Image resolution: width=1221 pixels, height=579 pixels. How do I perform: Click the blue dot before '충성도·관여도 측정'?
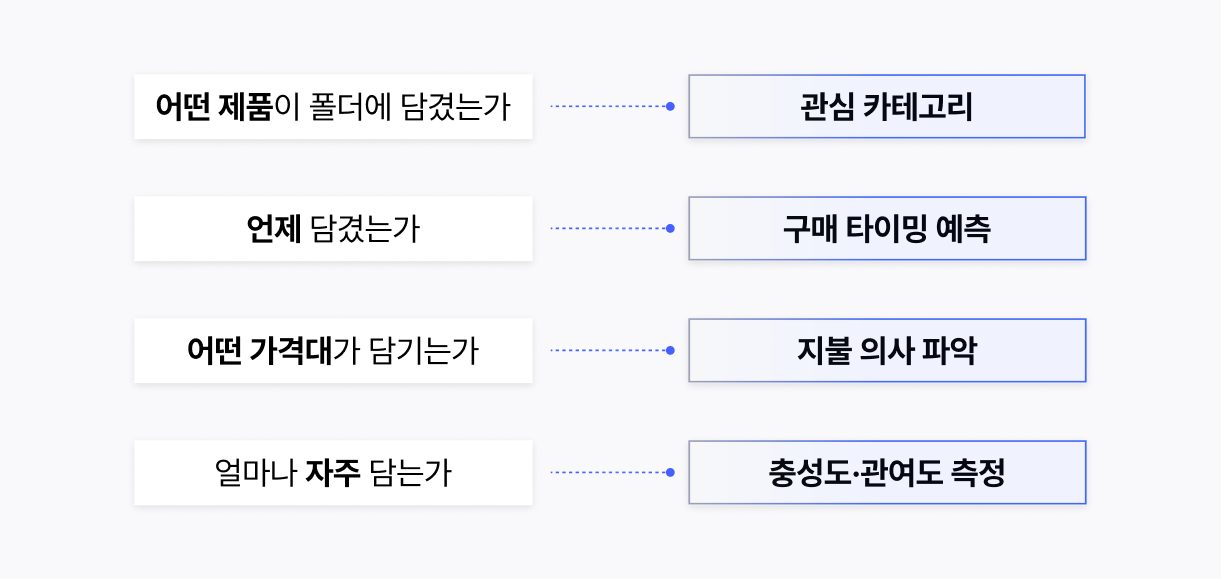[670, 473]
